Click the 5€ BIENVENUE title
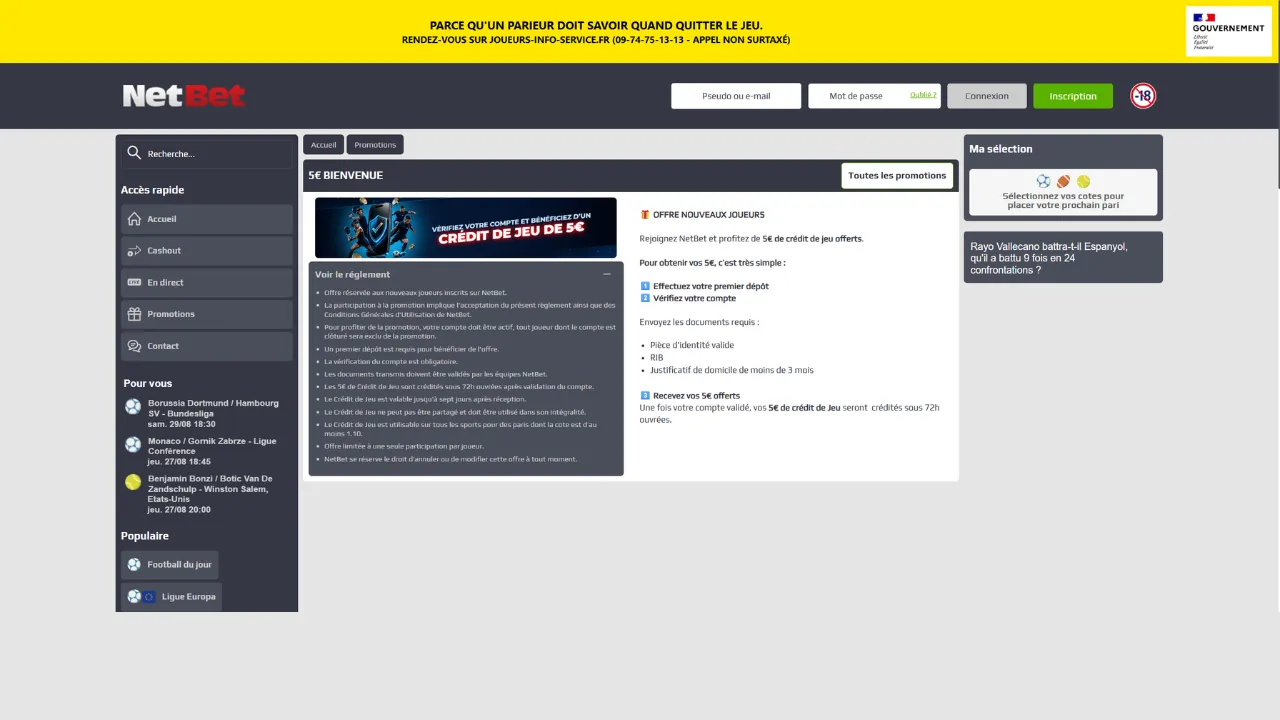This screenshot has width=1280, height=720. pyautogui.click(x=345, y=175)
